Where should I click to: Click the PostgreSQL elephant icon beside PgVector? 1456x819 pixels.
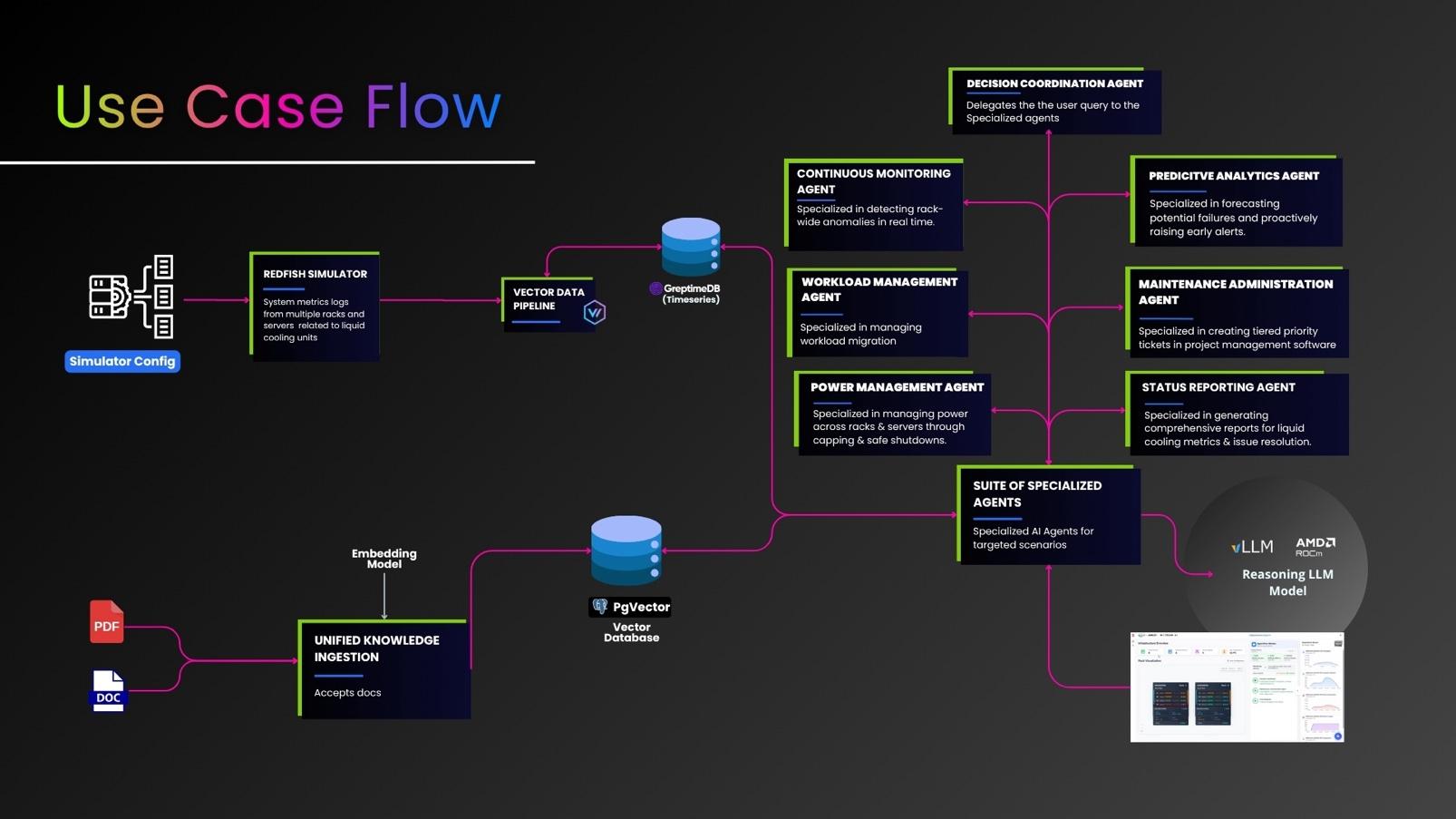[x=600, y=607]
